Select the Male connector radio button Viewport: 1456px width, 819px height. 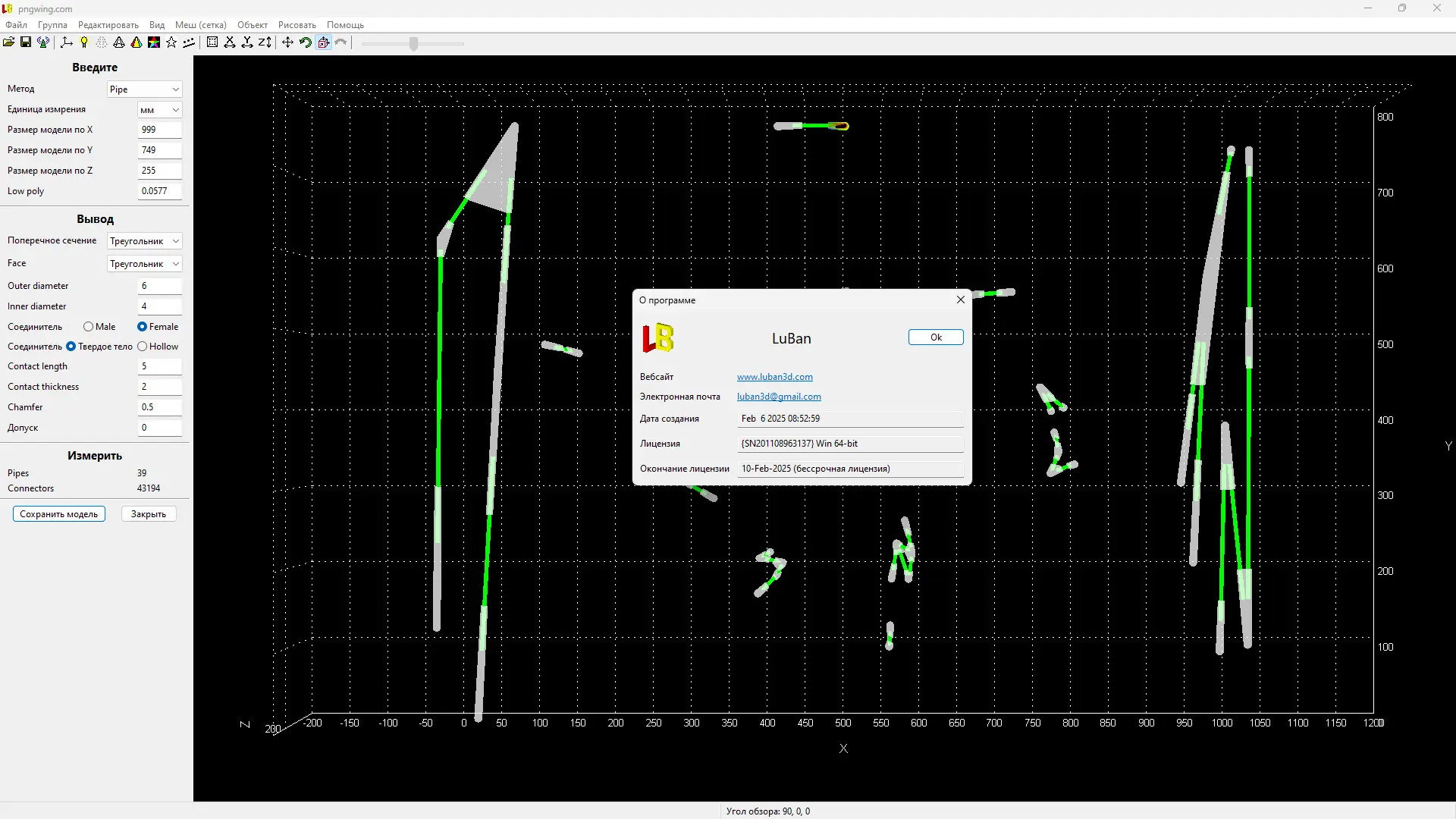click(x=89, y=327)
